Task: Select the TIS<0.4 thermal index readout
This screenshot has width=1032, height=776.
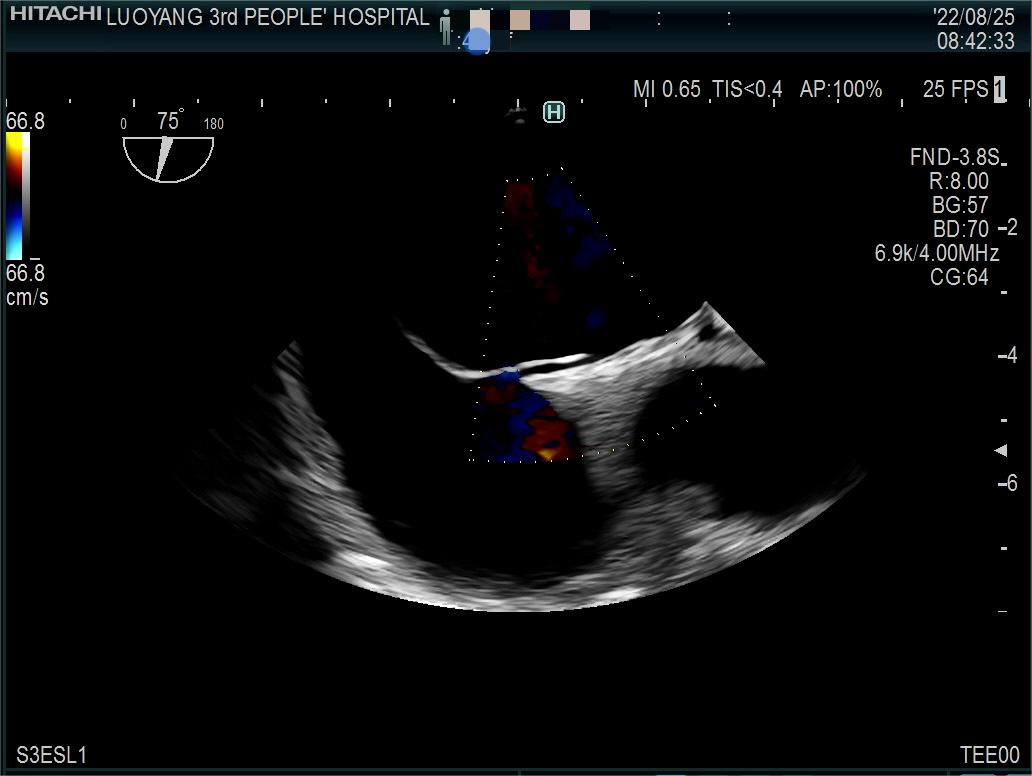Action: 747,89
